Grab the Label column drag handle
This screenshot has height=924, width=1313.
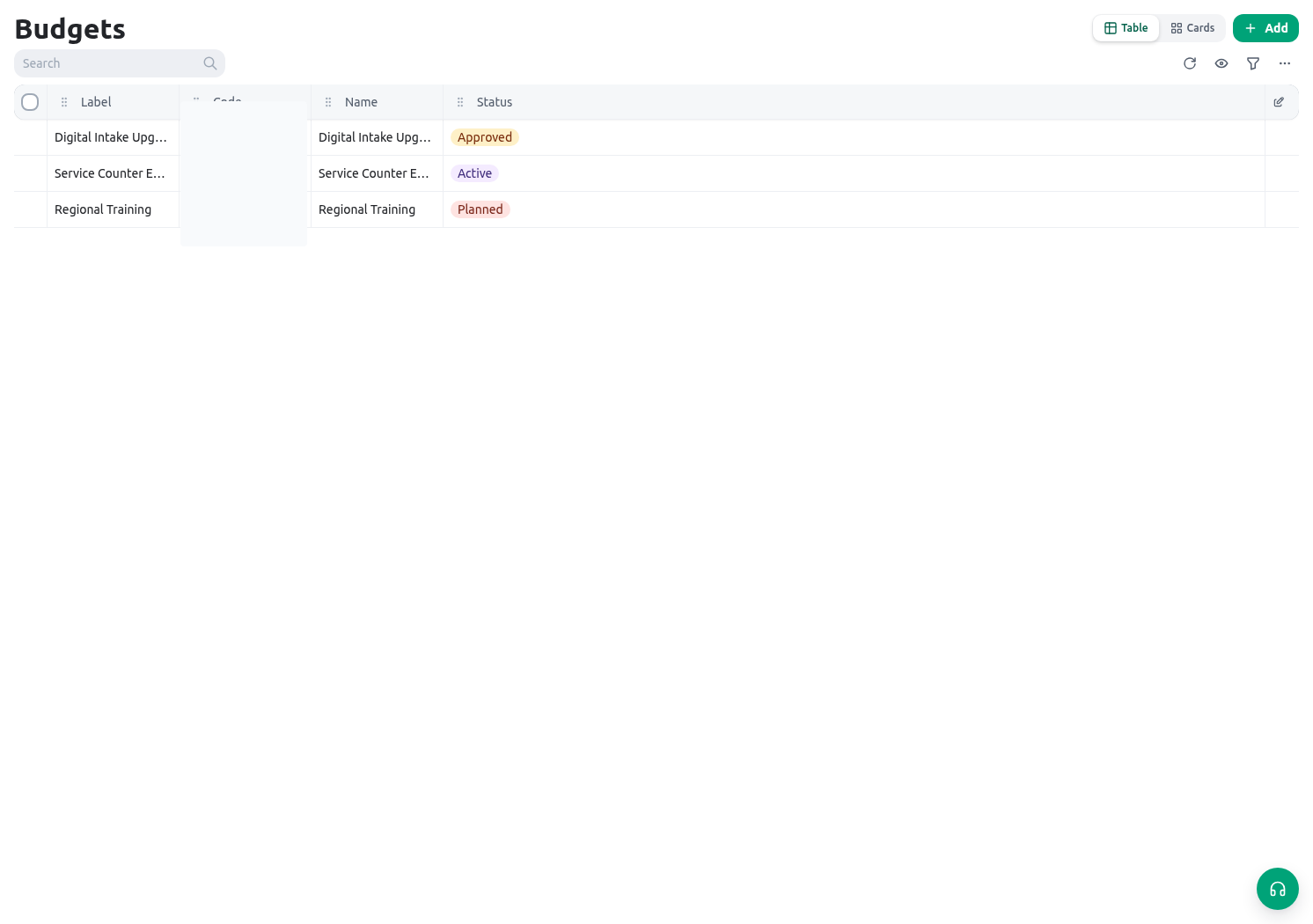[x=64, y=102]
